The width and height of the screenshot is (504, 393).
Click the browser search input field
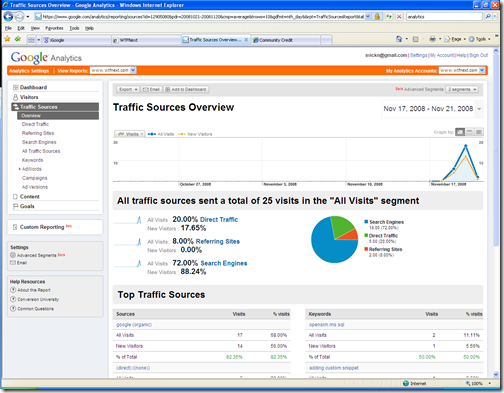coord(444,16)
